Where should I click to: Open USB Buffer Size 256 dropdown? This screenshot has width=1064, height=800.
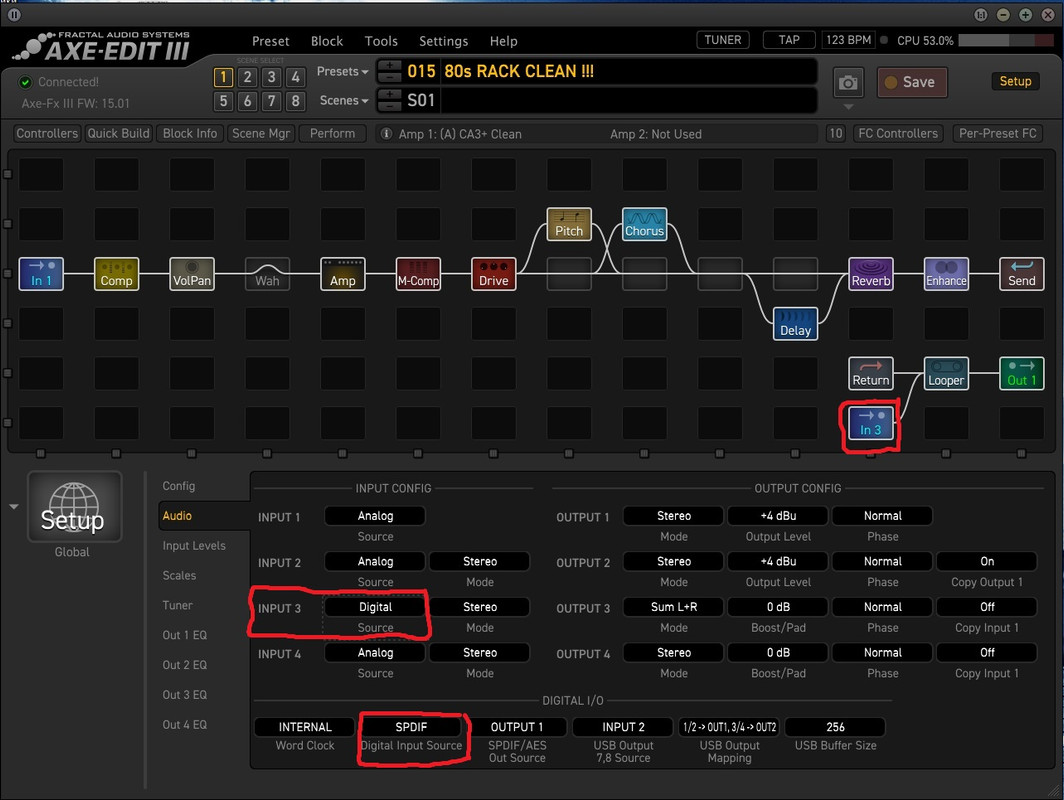pos(835,727)
